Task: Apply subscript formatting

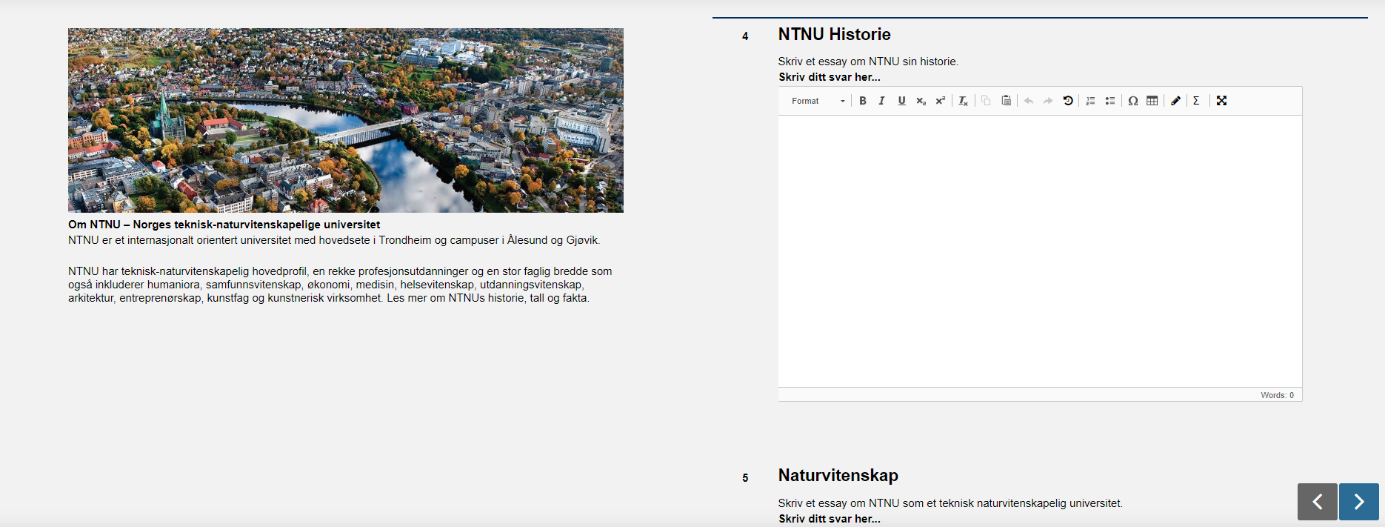Action: (921, 101)
